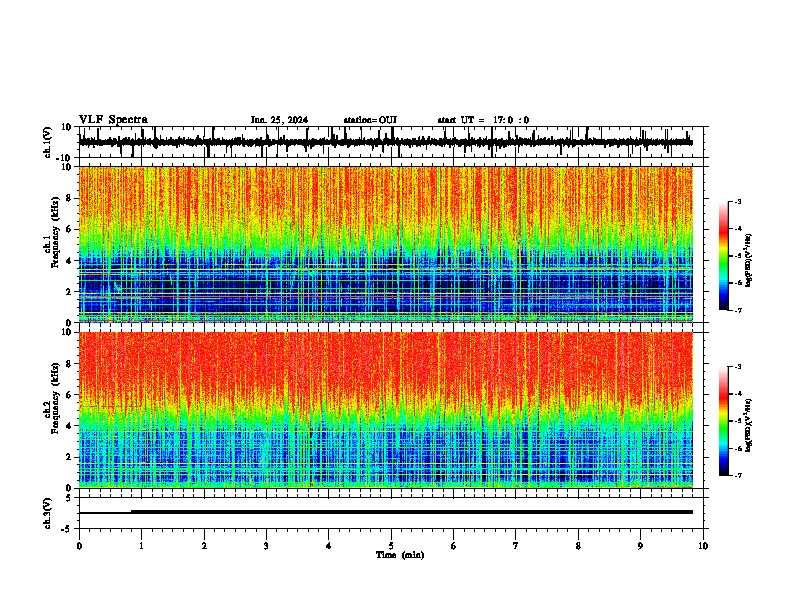Click the ch.1 frequency spectrogram panel
This screenshot has height=612, width=792.
pyautogui.click(x=386, y=244)
